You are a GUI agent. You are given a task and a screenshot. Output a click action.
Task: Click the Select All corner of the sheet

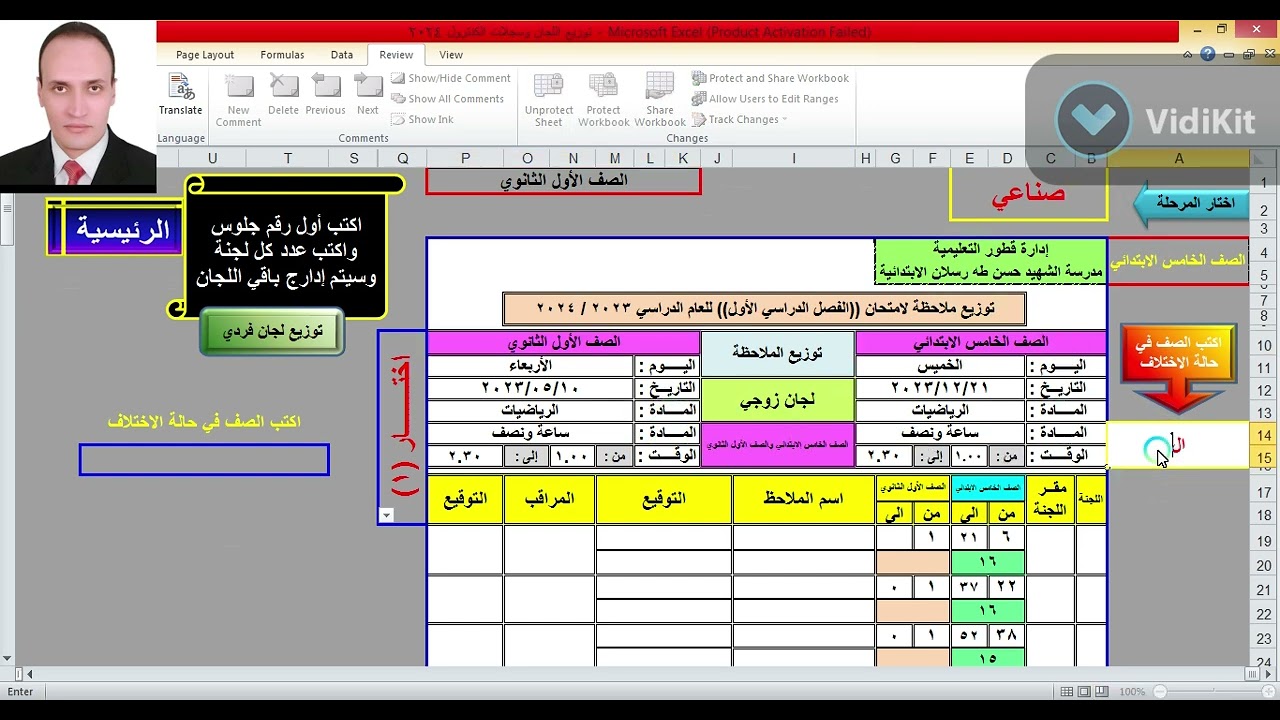pos(1263,158)
